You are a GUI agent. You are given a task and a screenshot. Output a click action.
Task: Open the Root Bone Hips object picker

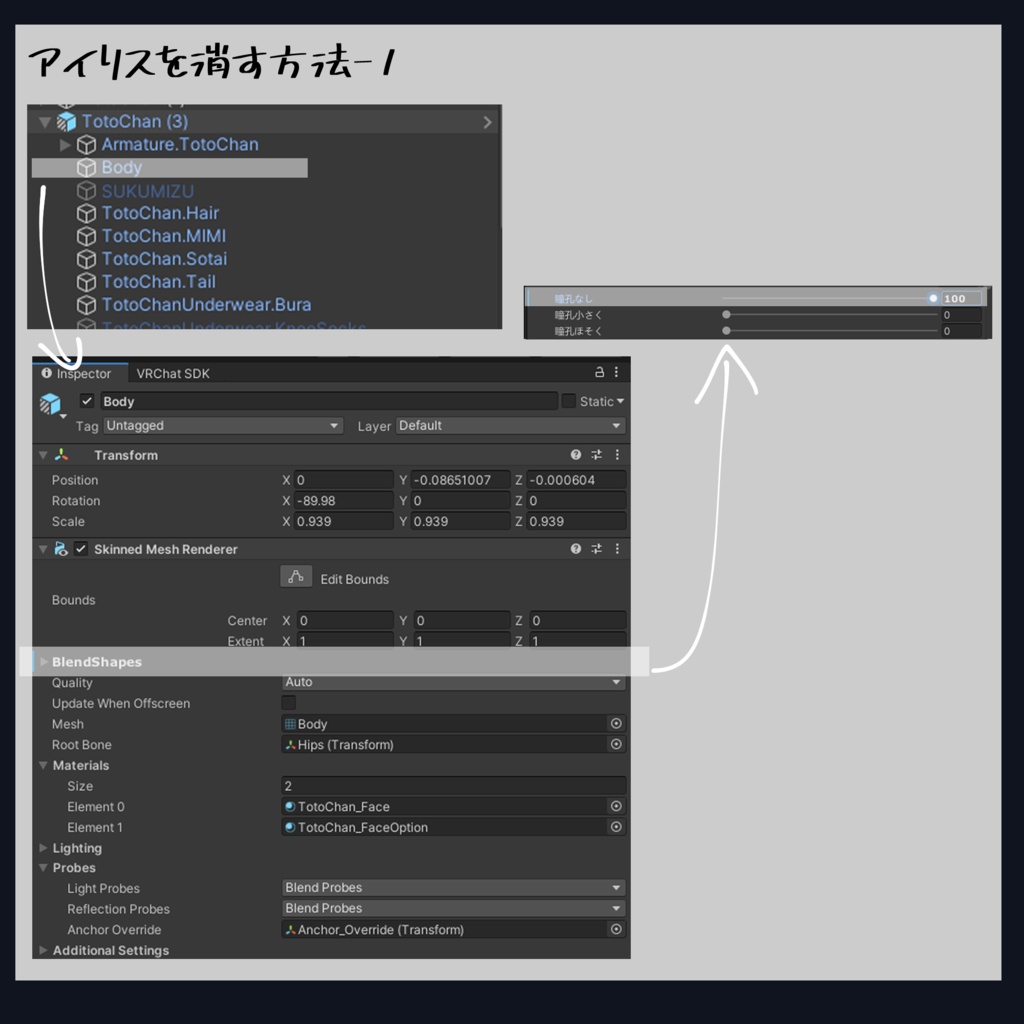[616, 744]
